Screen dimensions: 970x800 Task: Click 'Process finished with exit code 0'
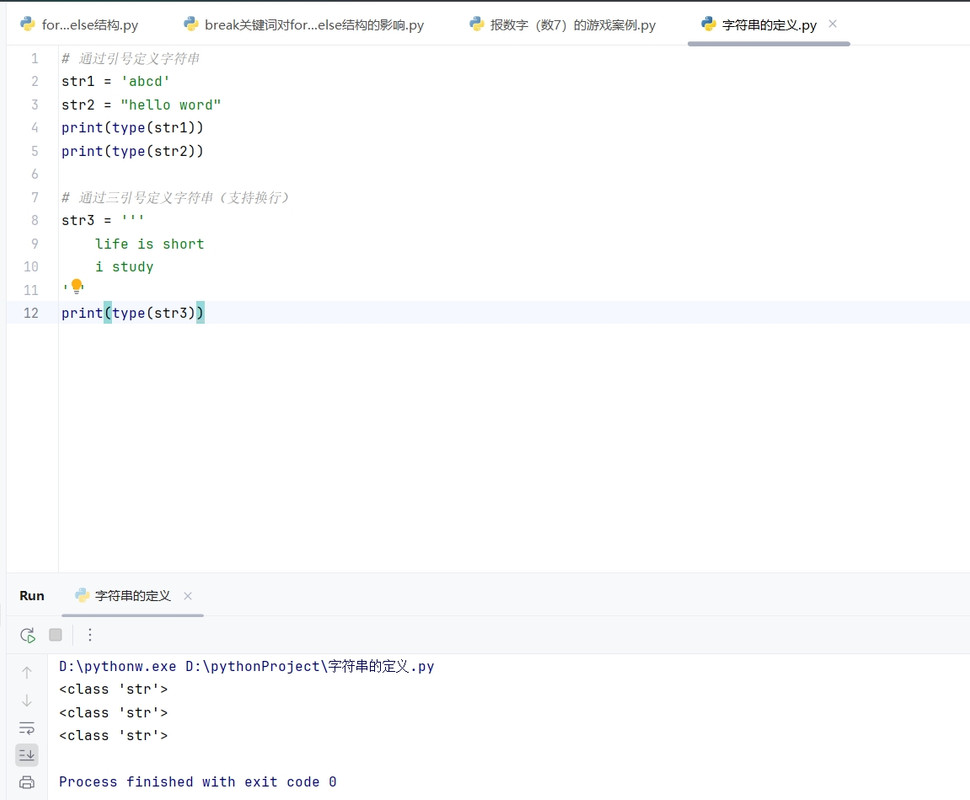point(198,782)
